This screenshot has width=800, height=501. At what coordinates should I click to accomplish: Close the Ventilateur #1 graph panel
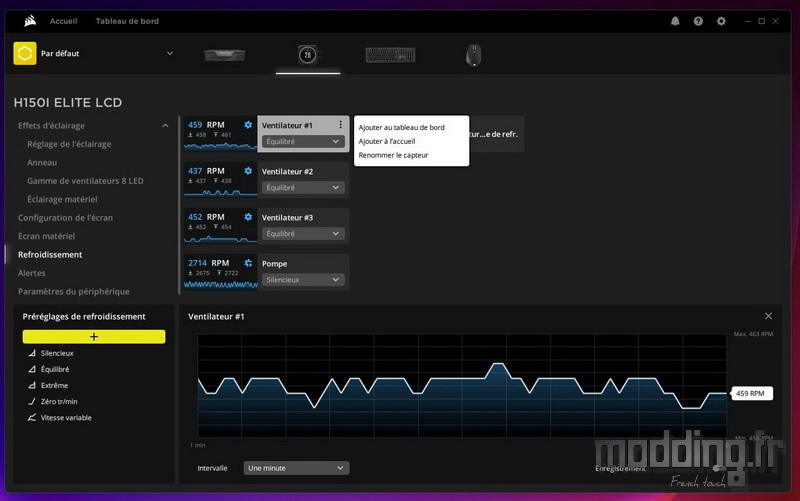(x=768, y=316)
